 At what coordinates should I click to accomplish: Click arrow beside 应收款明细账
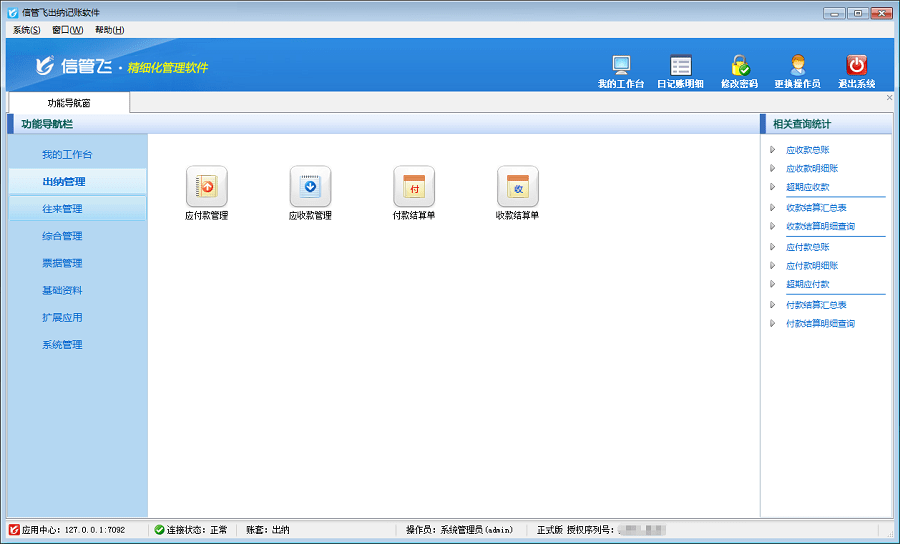click(773, 168)
